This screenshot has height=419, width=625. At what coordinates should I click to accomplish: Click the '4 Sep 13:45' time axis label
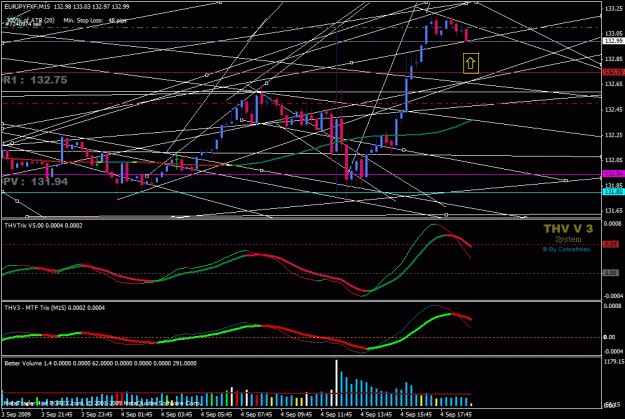coord(375,414)
